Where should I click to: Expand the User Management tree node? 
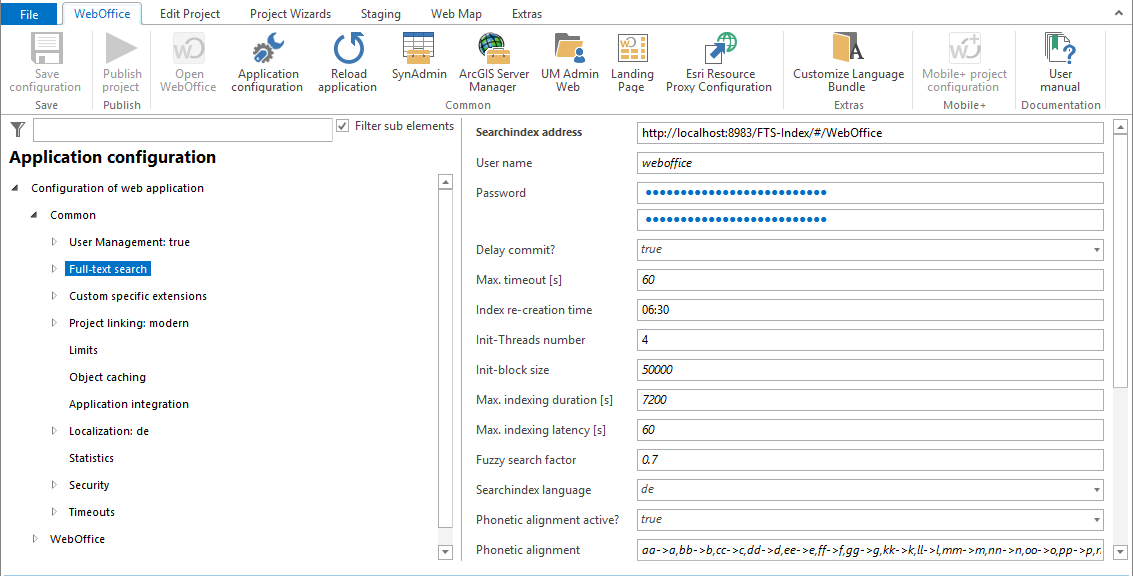point(55,242)
